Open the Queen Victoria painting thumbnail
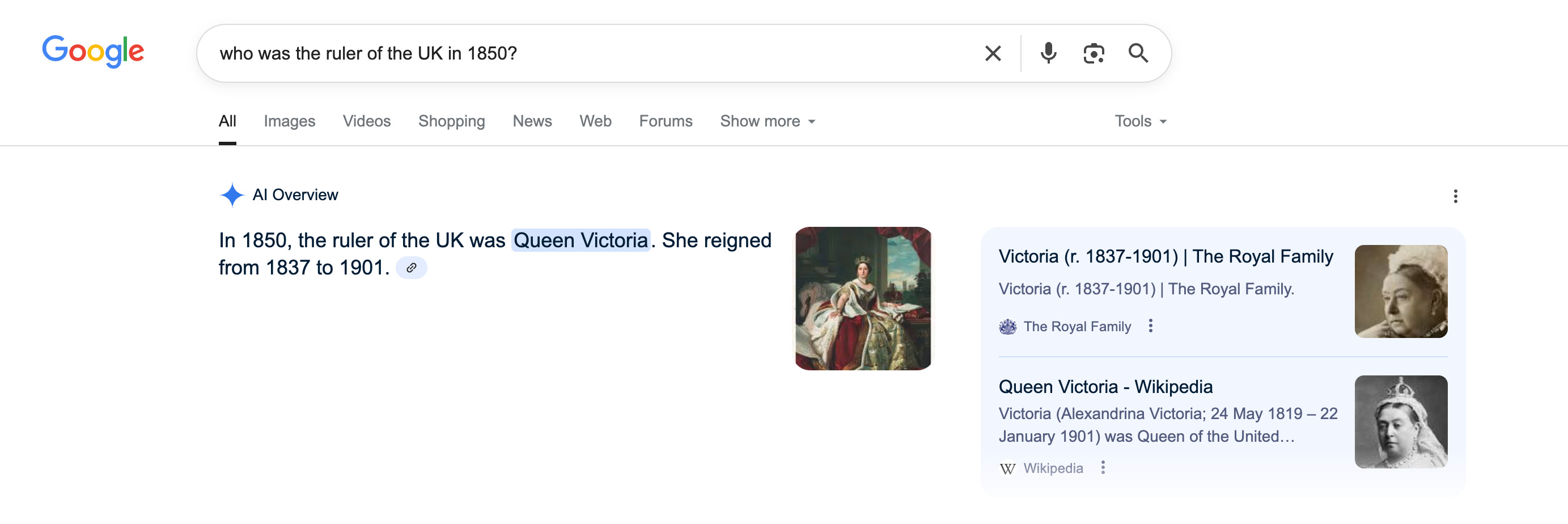The width and height of the screenshot is (1568, 524). pyautogui.click(x=863, y=299)
